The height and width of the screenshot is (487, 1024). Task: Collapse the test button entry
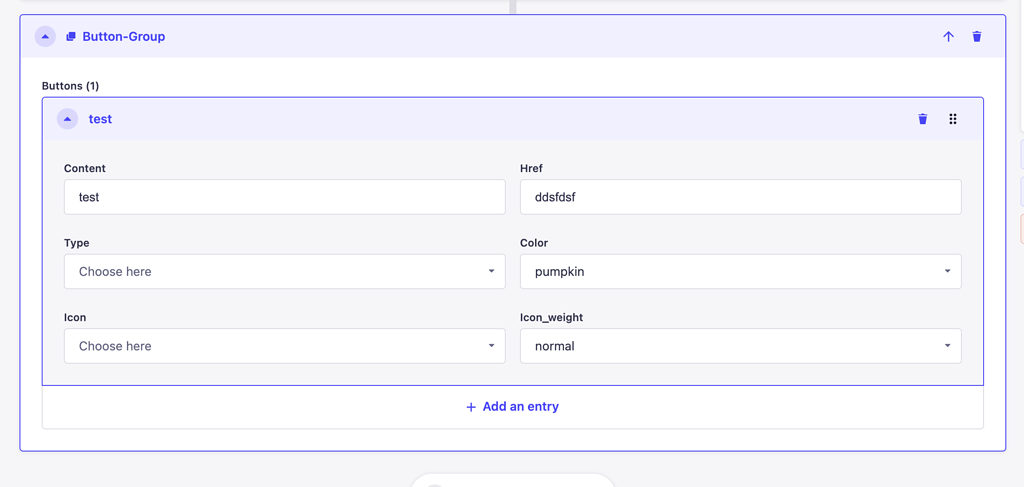point(67,119)
